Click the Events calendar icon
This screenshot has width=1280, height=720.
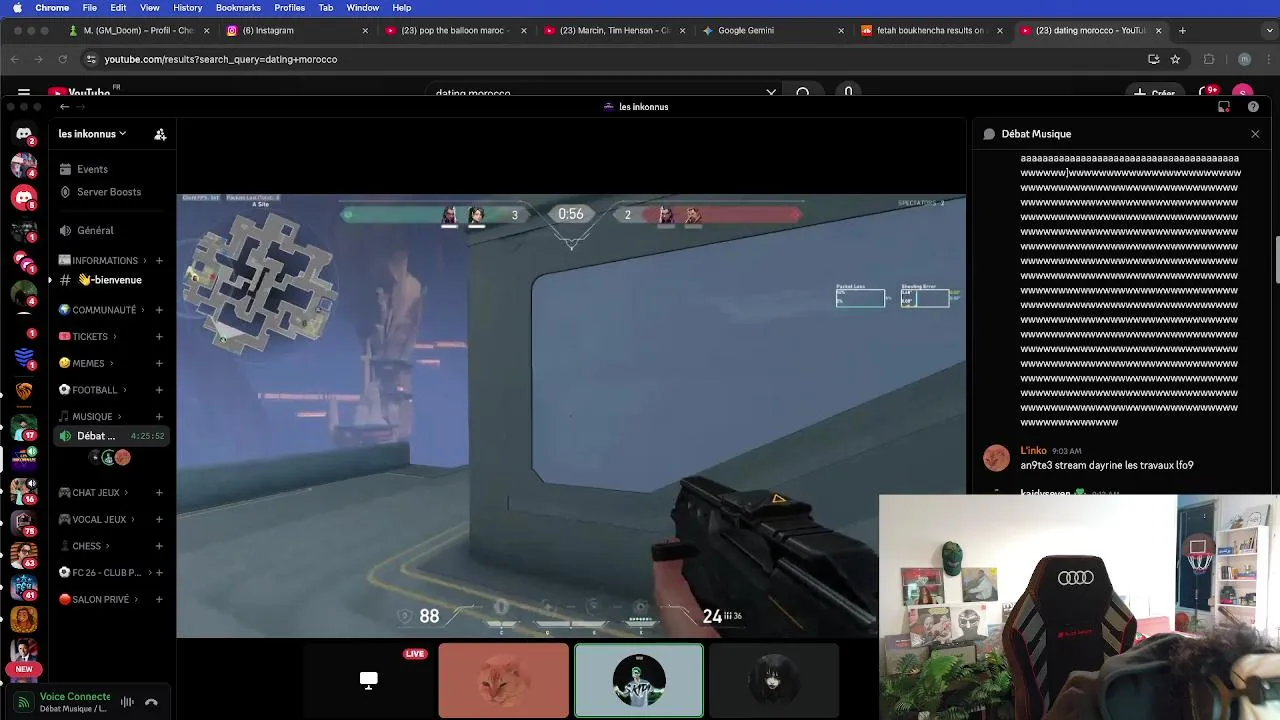(65, 169)
